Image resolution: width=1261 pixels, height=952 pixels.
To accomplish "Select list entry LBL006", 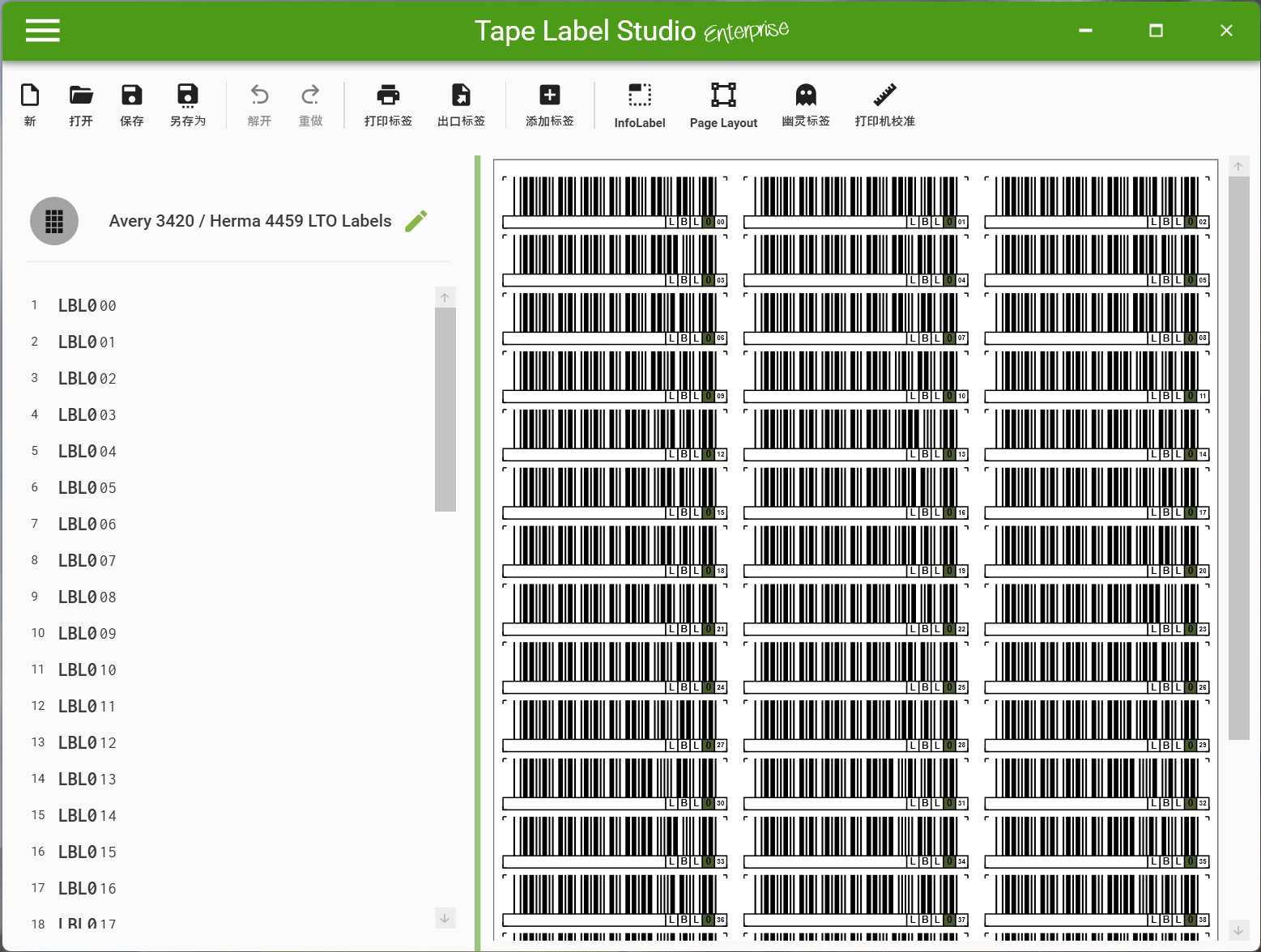I will (87, 524).
